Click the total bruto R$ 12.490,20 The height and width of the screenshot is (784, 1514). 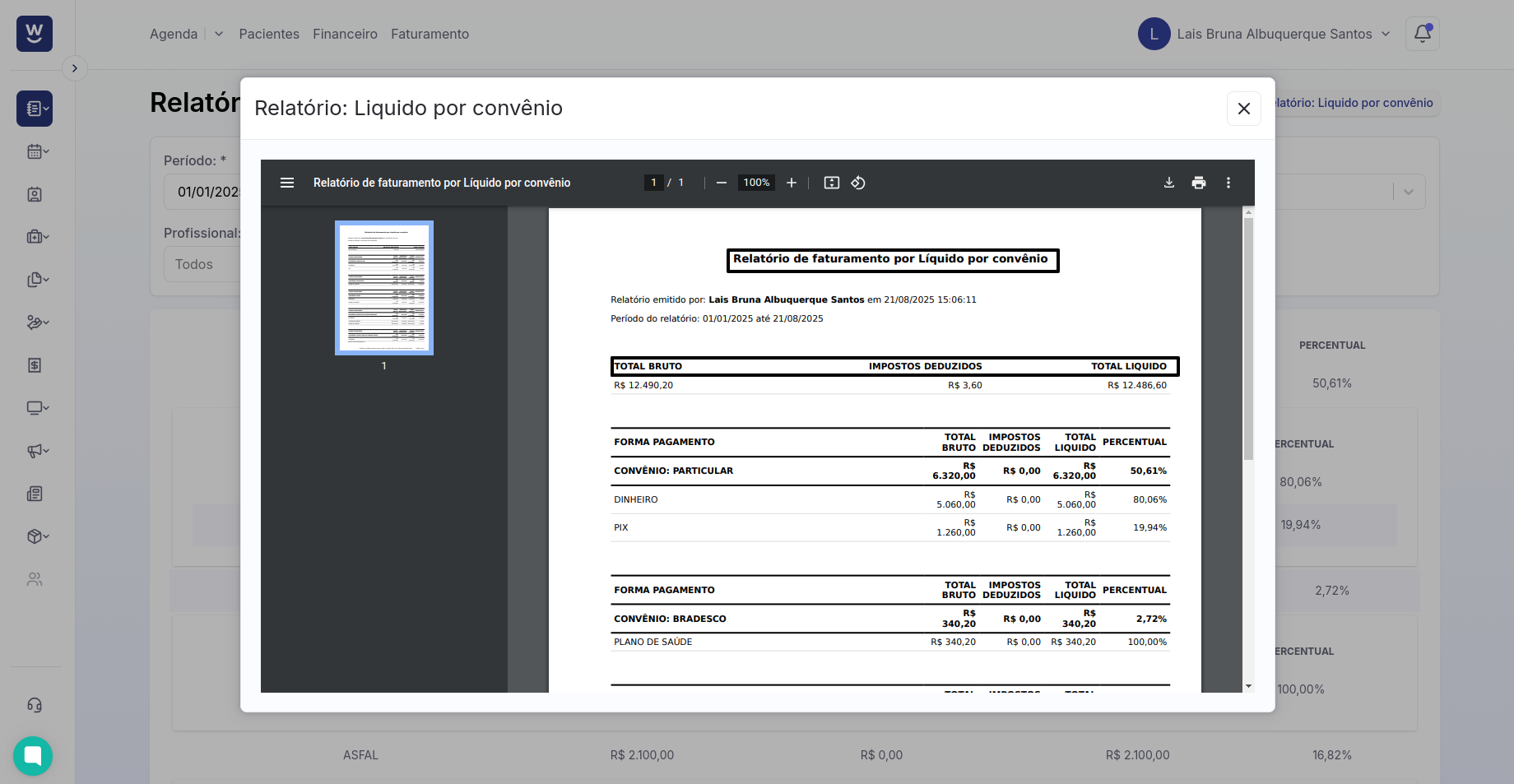[x=643, y=385]
